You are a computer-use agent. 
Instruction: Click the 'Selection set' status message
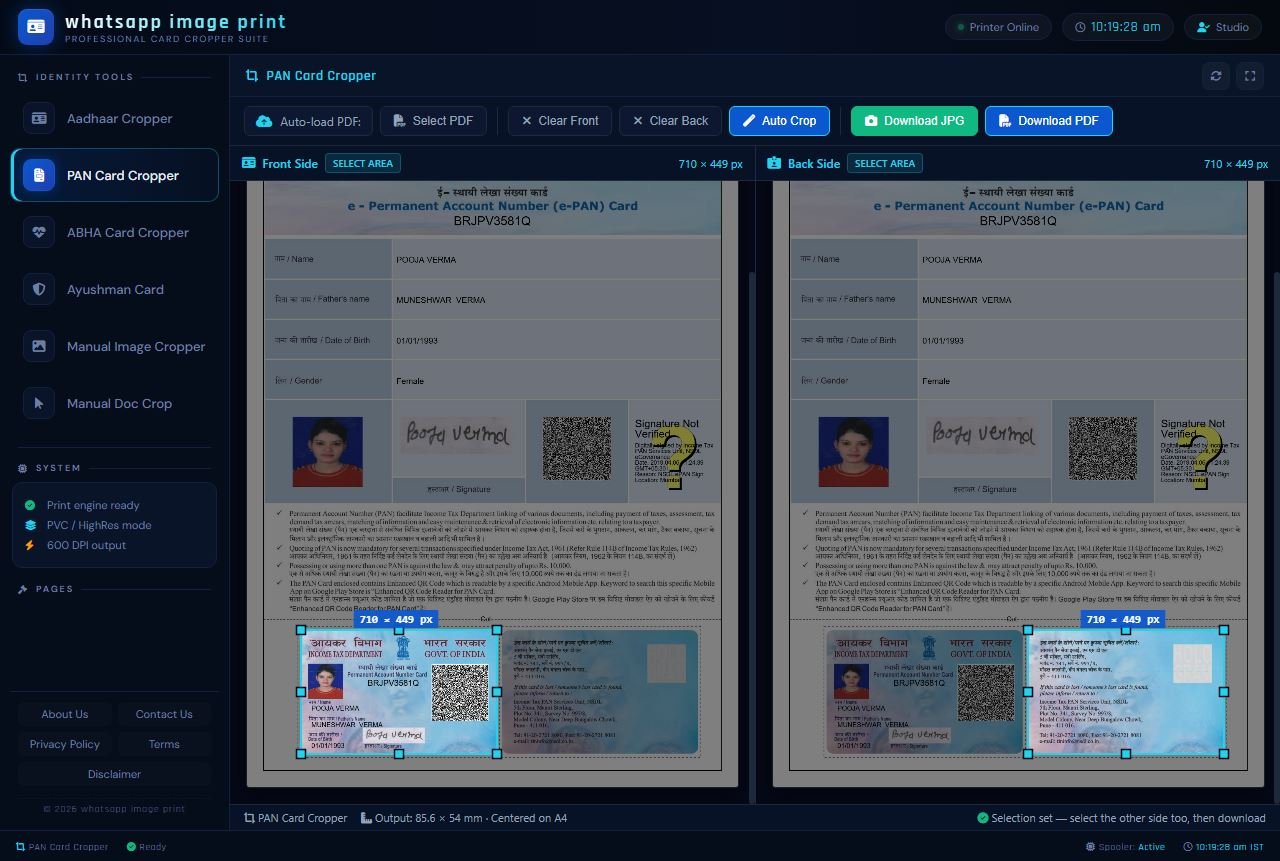[x=1121, y=818]
